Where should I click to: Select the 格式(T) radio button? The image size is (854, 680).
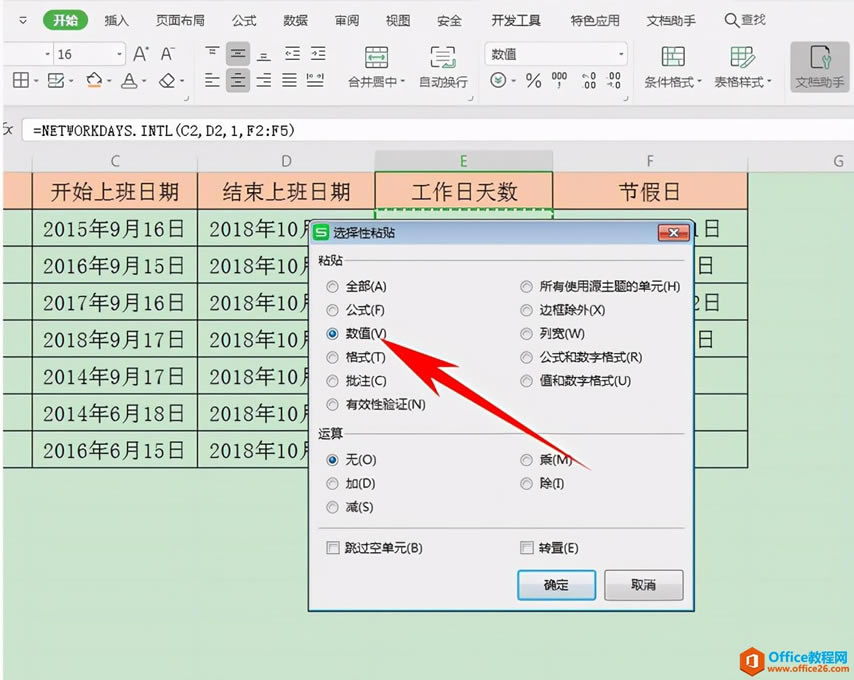coord(332,357)
